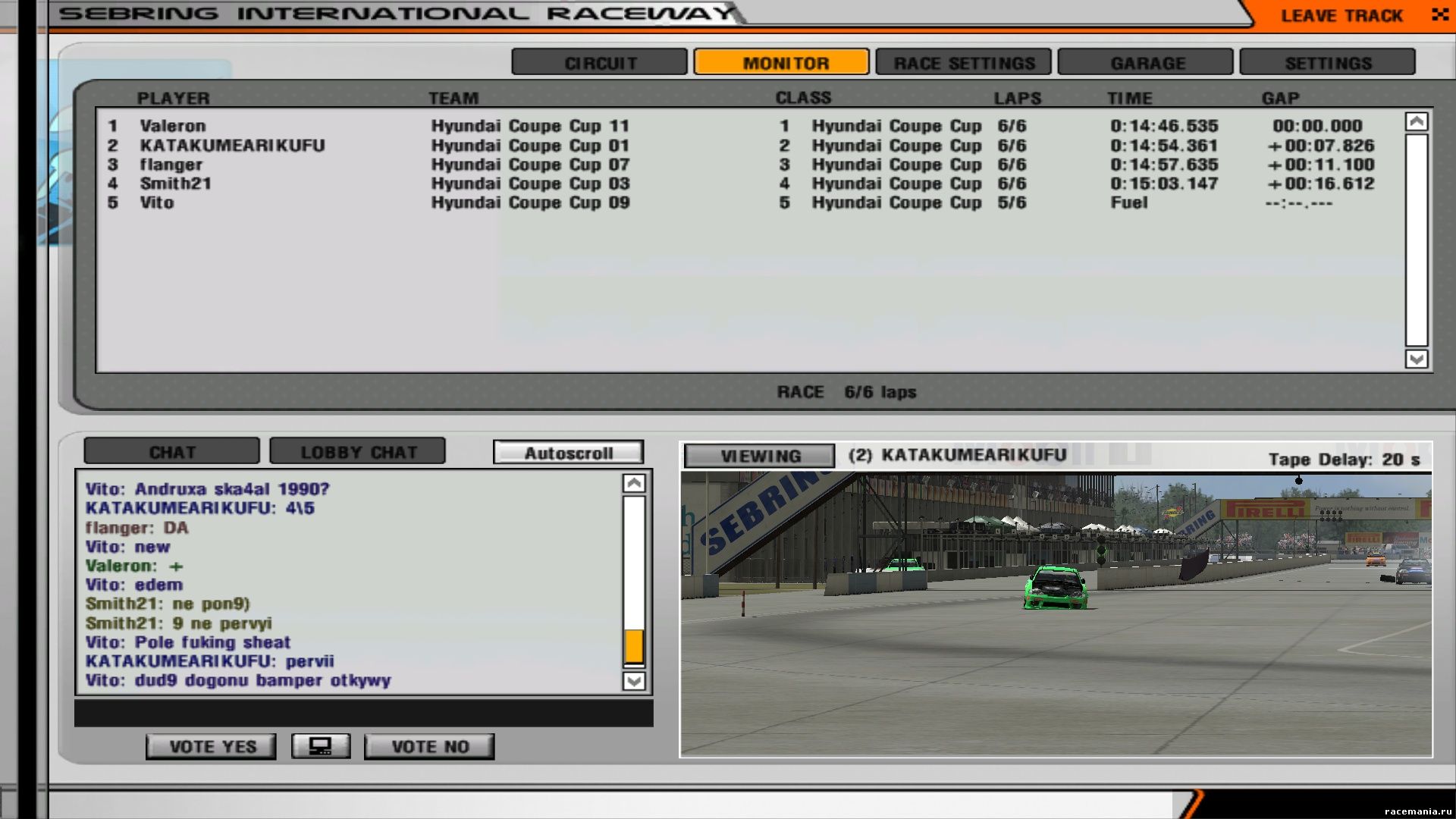The width and height of the screenshot is (1456, 819).
Task: Select player Valeron in the results
Action: 172,126
